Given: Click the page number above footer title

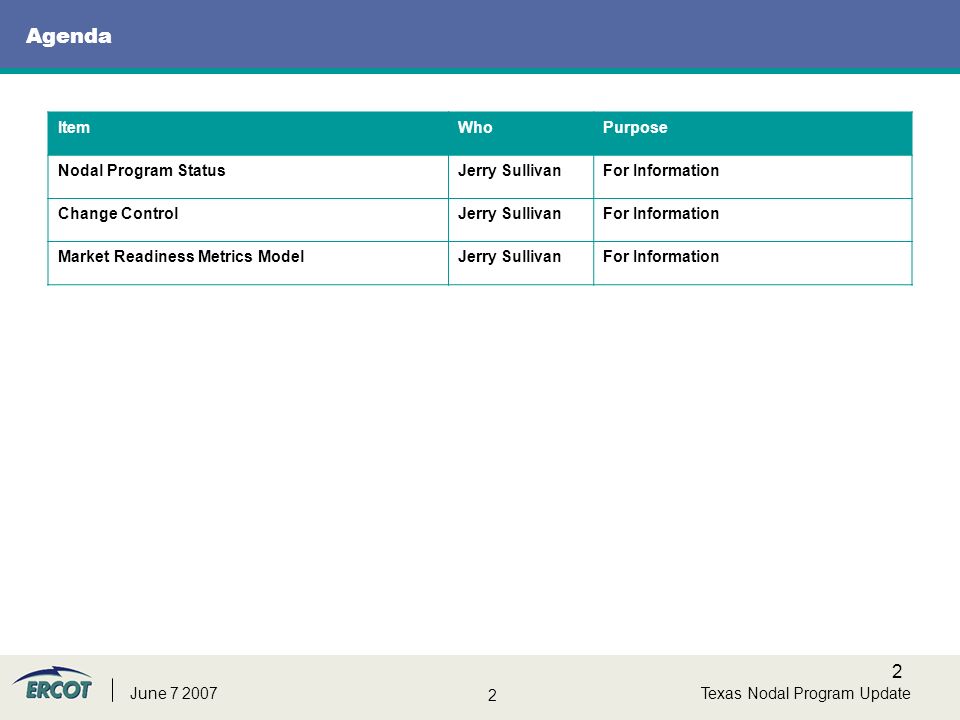Looking at the screenshot, I should [897, 672].
